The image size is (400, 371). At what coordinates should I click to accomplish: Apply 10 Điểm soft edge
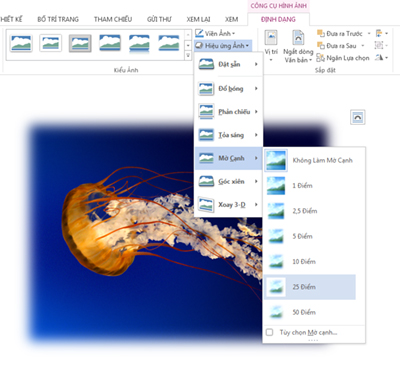310,262
